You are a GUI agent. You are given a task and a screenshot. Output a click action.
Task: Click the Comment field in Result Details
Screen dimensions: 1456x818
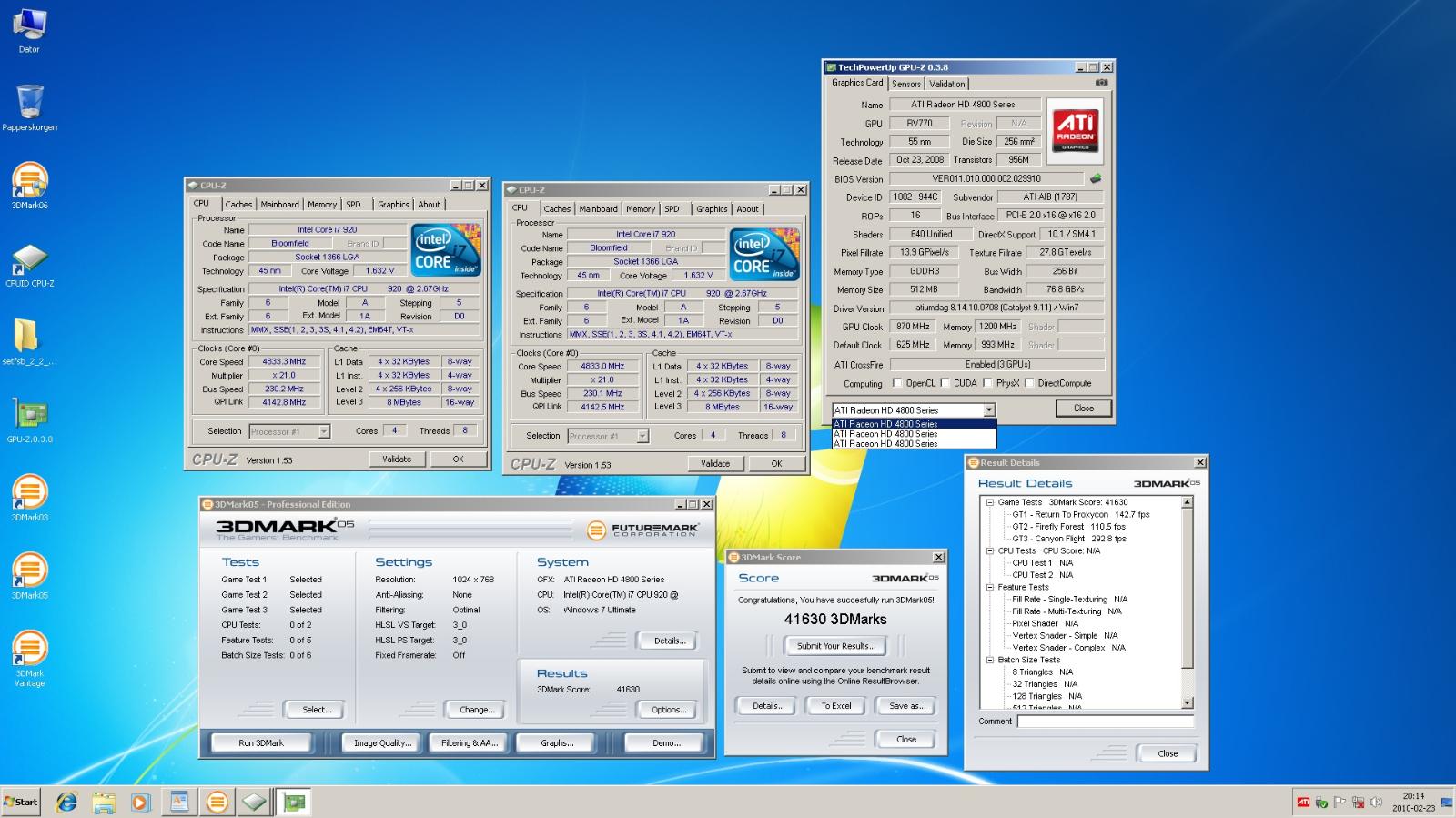pos(1105,722)
